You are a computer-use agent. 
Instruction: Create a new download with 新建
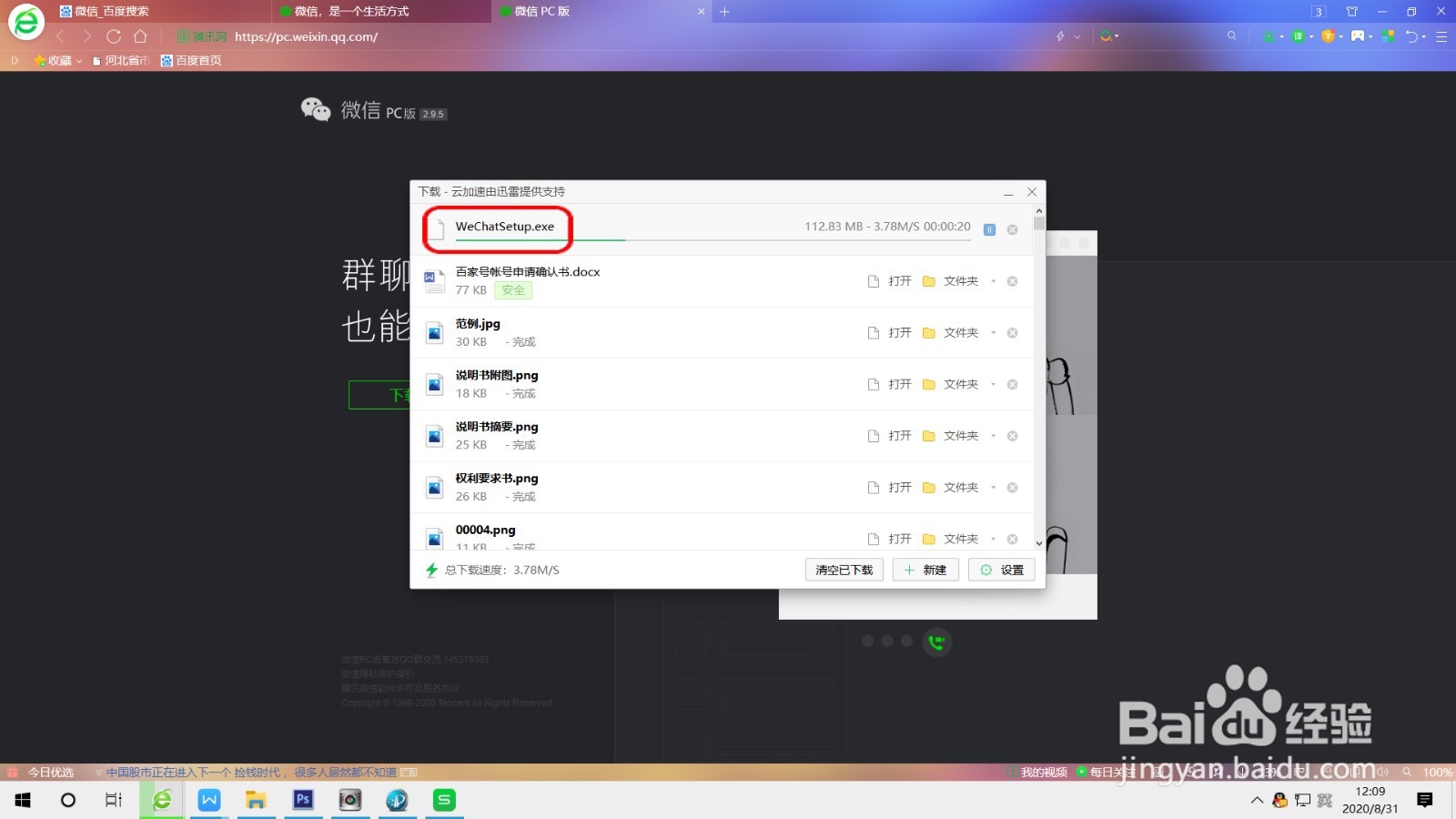coord(925,570)
